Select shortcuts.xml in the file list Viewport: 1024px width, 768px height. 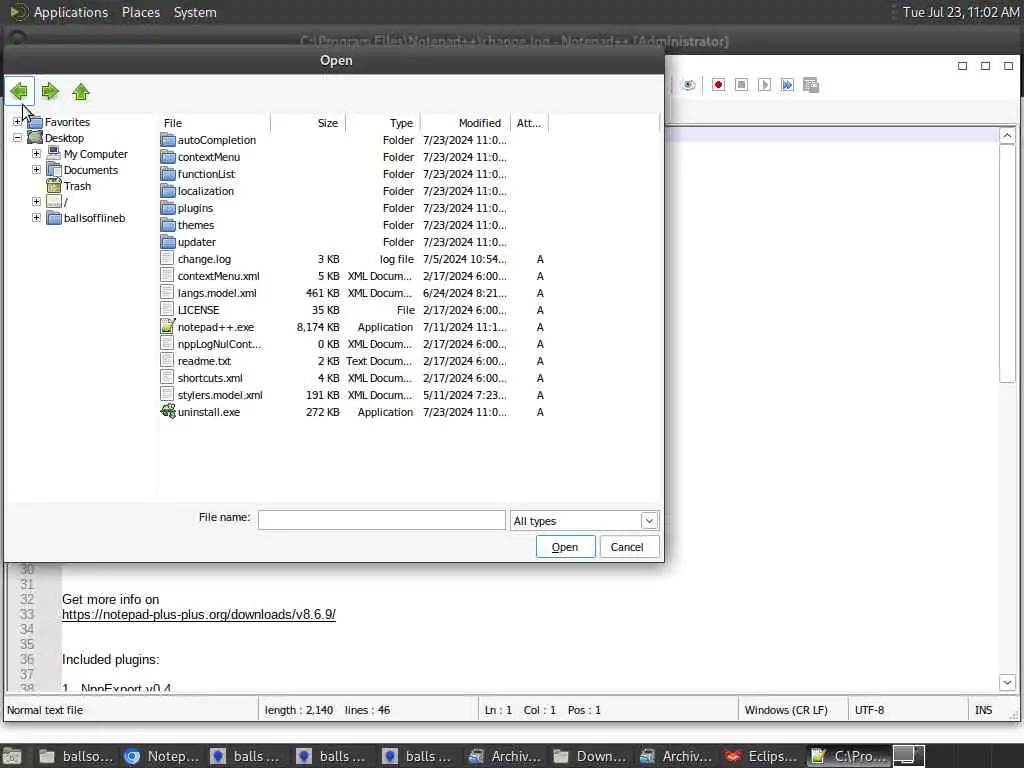point(210,378)
